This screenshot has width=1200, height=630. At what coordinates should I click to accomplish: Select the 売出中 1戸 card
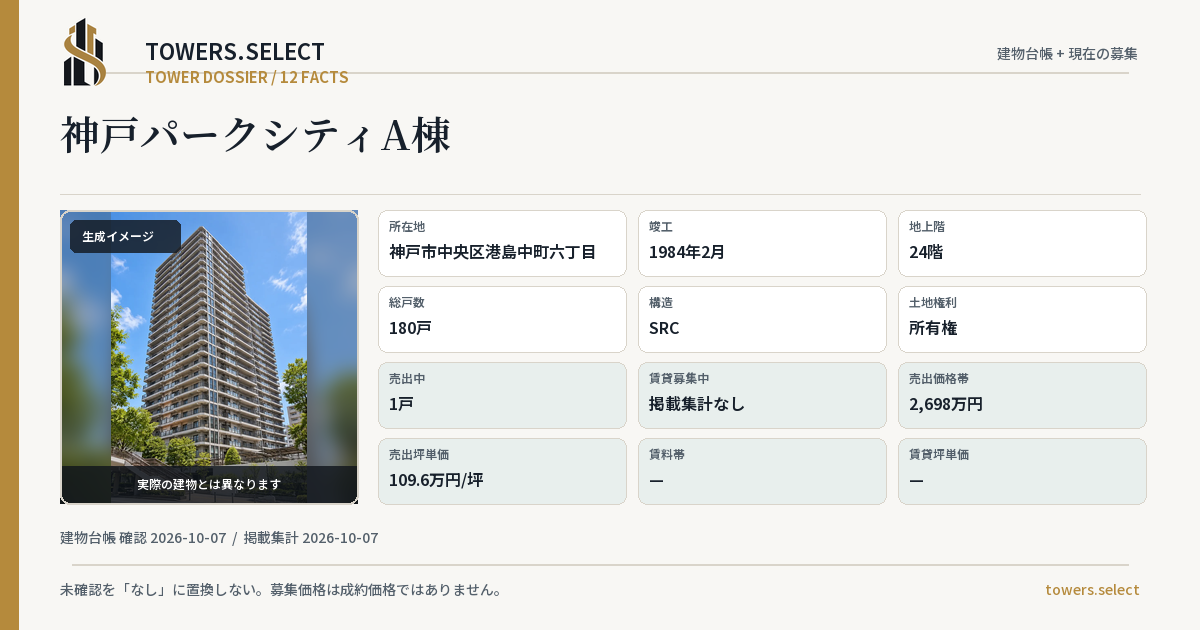click(x=502, y=395)
